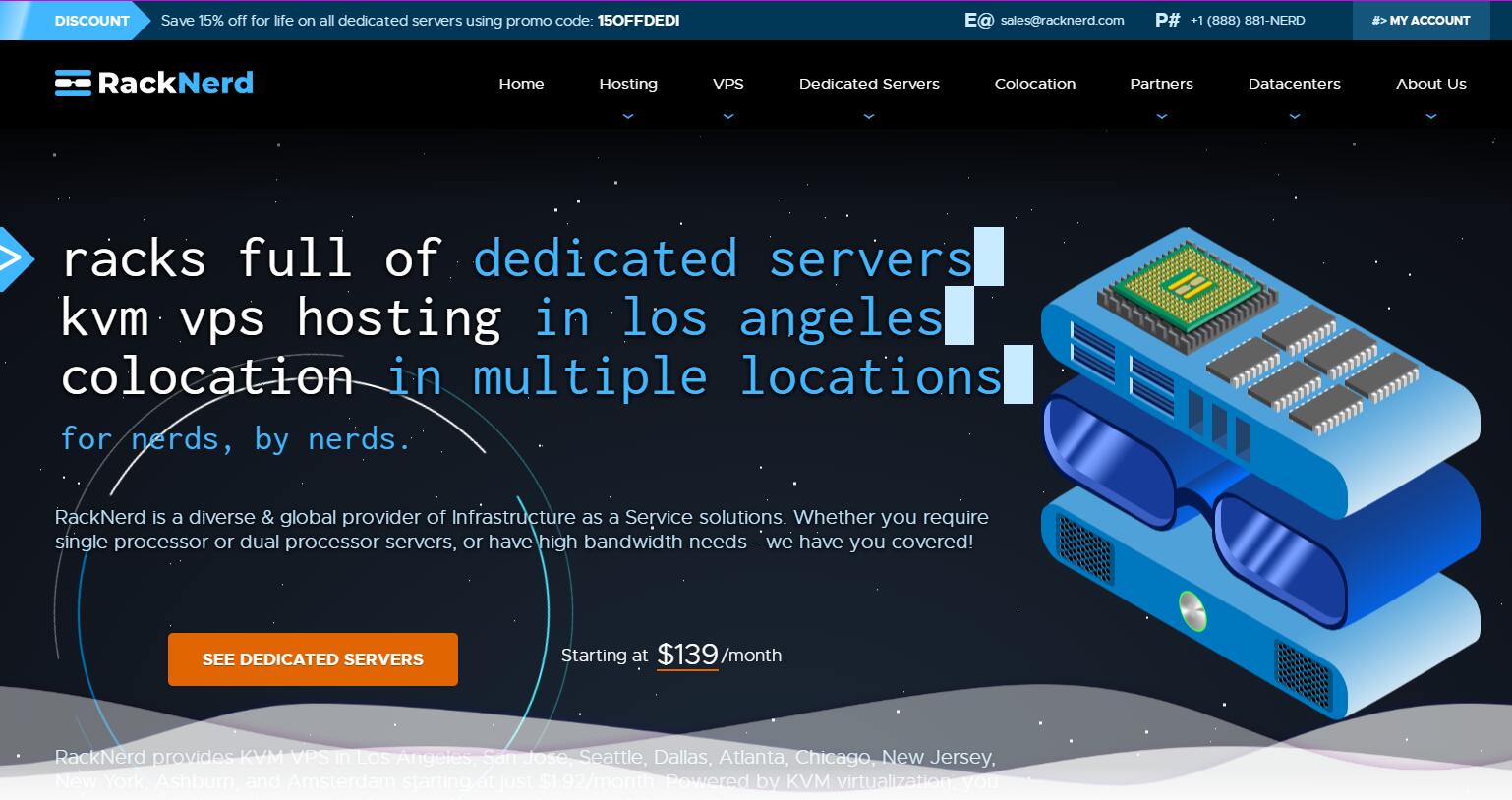Click the Discount badge label

tap(92, 21)
